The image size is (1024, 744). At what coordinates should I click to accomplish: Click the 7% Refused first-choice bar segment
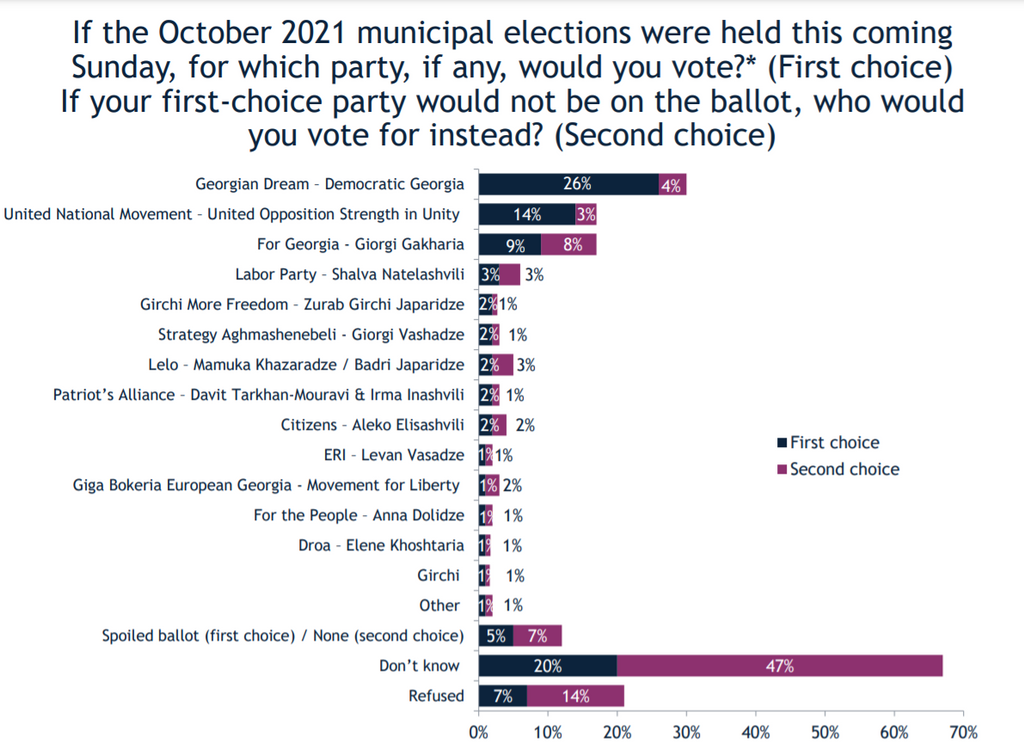coord(503,696)
